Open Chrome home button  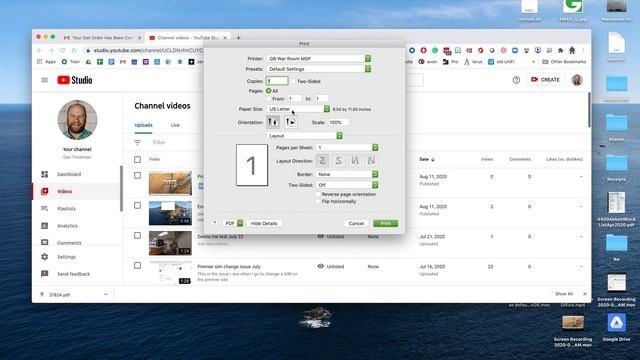(74, 50)
